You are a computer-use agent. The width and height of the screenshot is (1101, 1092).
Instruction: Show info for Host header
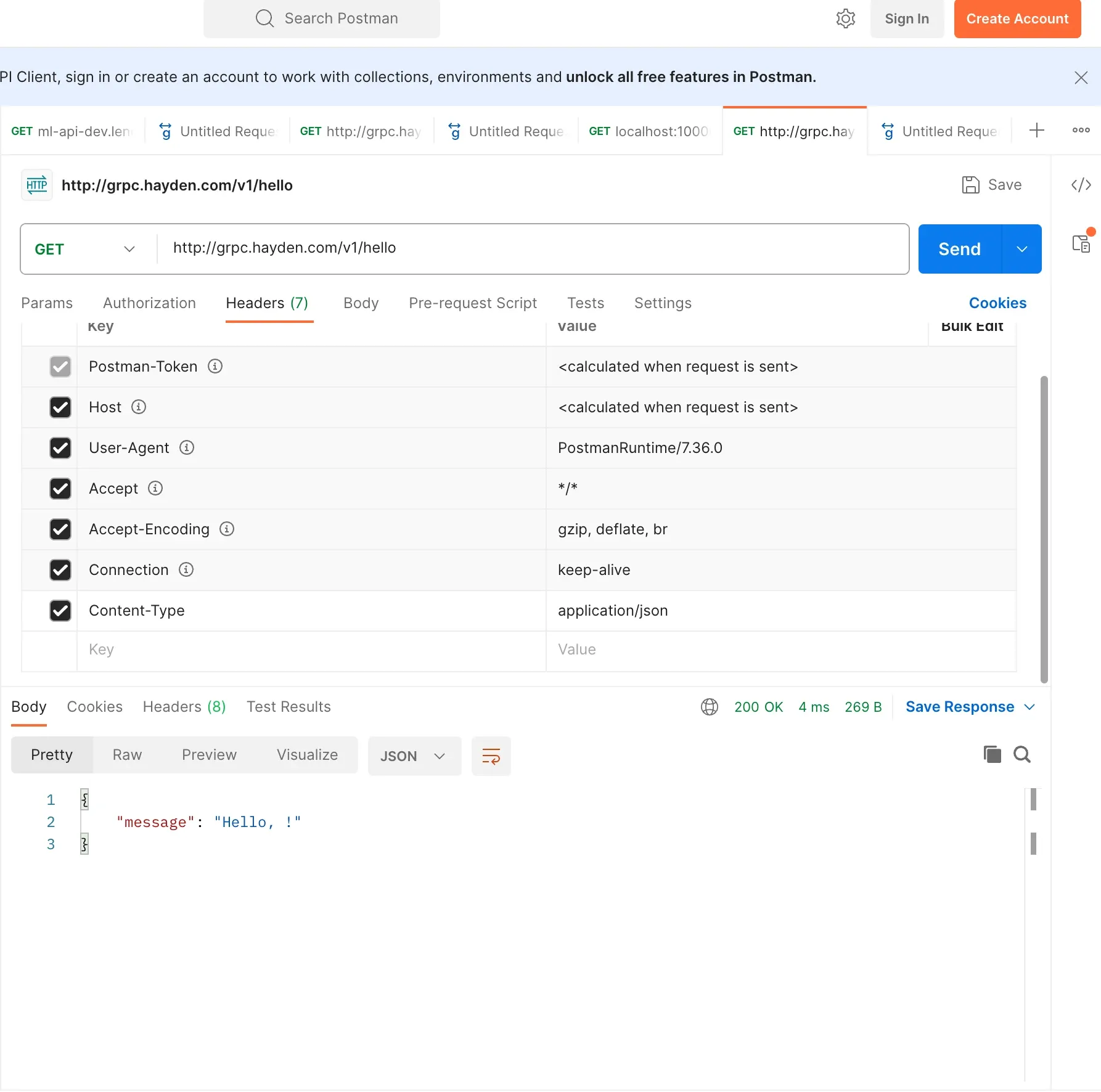[x=139, y=407]
